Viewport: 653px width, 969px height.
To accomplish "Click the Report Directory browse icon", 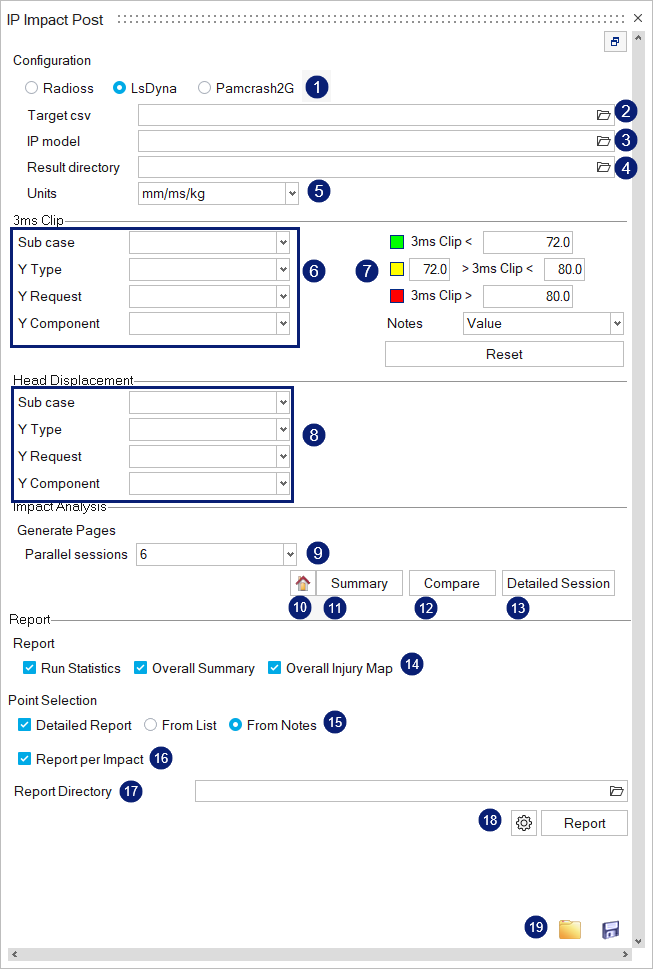I will click(616, 791).
